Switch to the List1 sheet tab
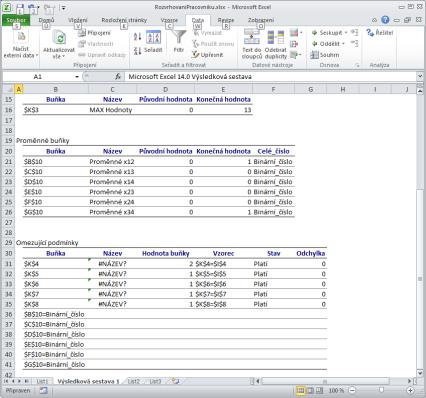This screenshot has height=398, width=426. (42, 381)
